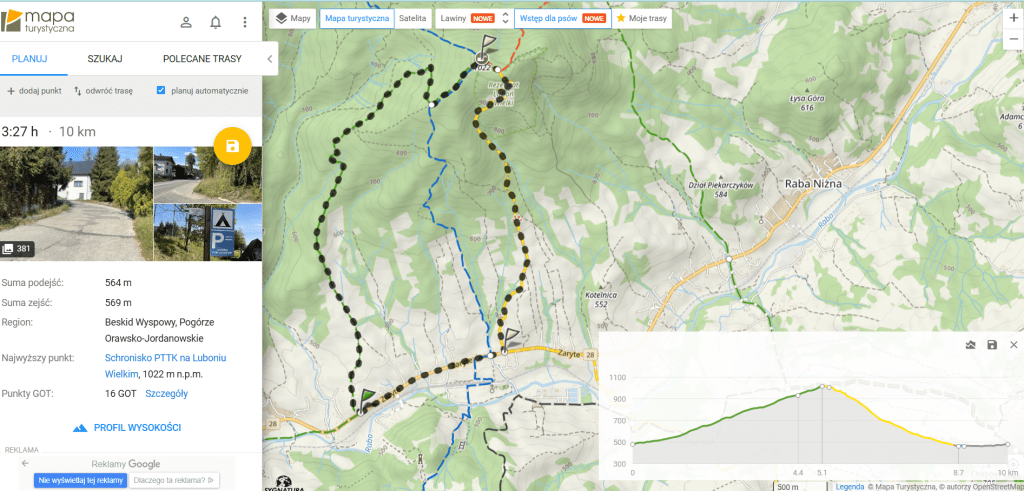
Task: Open notifications bell icon
Action: pyautogui.click(x=216, y=23)
